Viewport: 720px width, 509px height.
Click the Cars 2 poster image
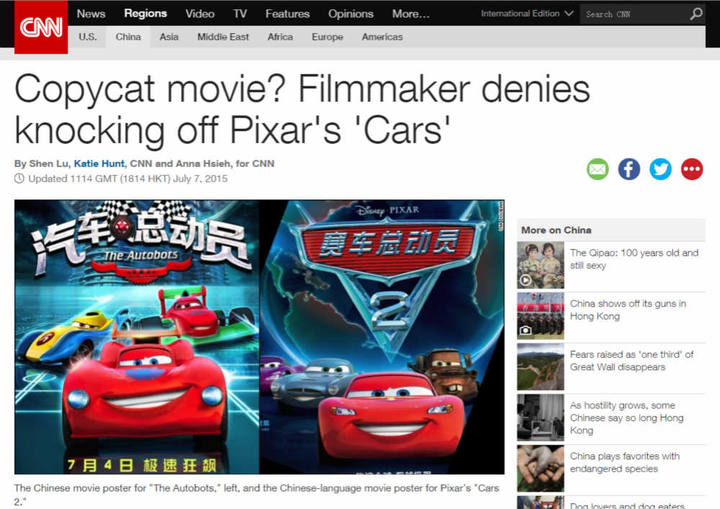(382, 337)
